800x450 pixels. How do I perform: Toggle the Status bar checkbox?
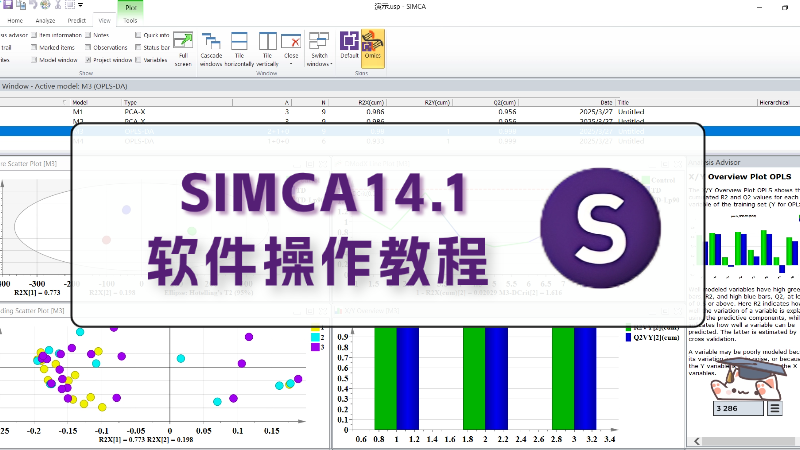[138, 47]
